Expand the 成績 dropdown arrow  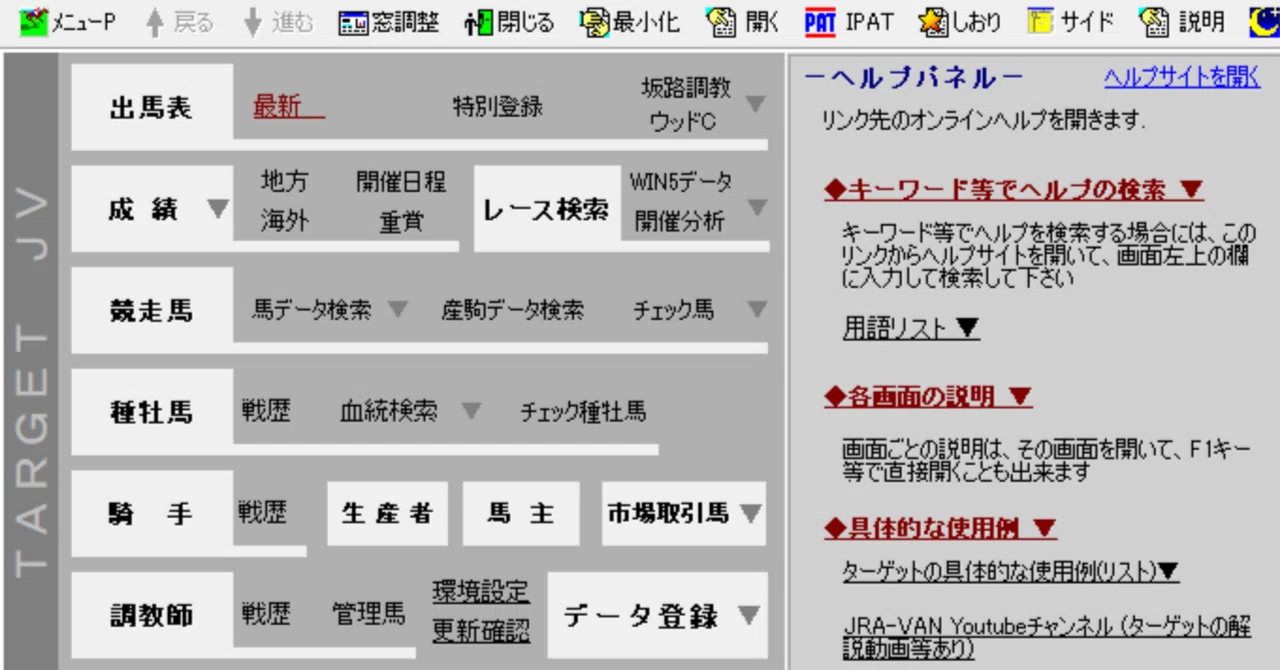(217, 209)
